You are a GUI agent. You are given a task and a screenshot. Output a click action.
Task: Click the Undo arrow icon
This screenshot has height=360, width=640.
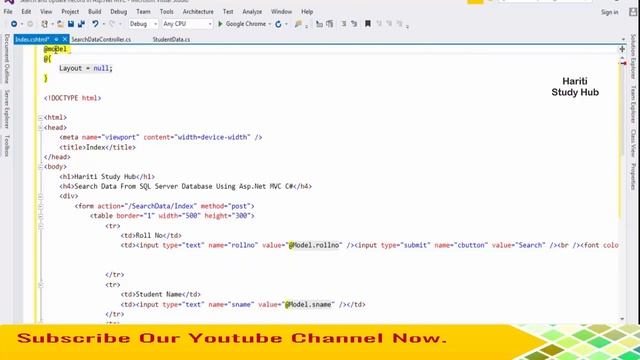95,24
